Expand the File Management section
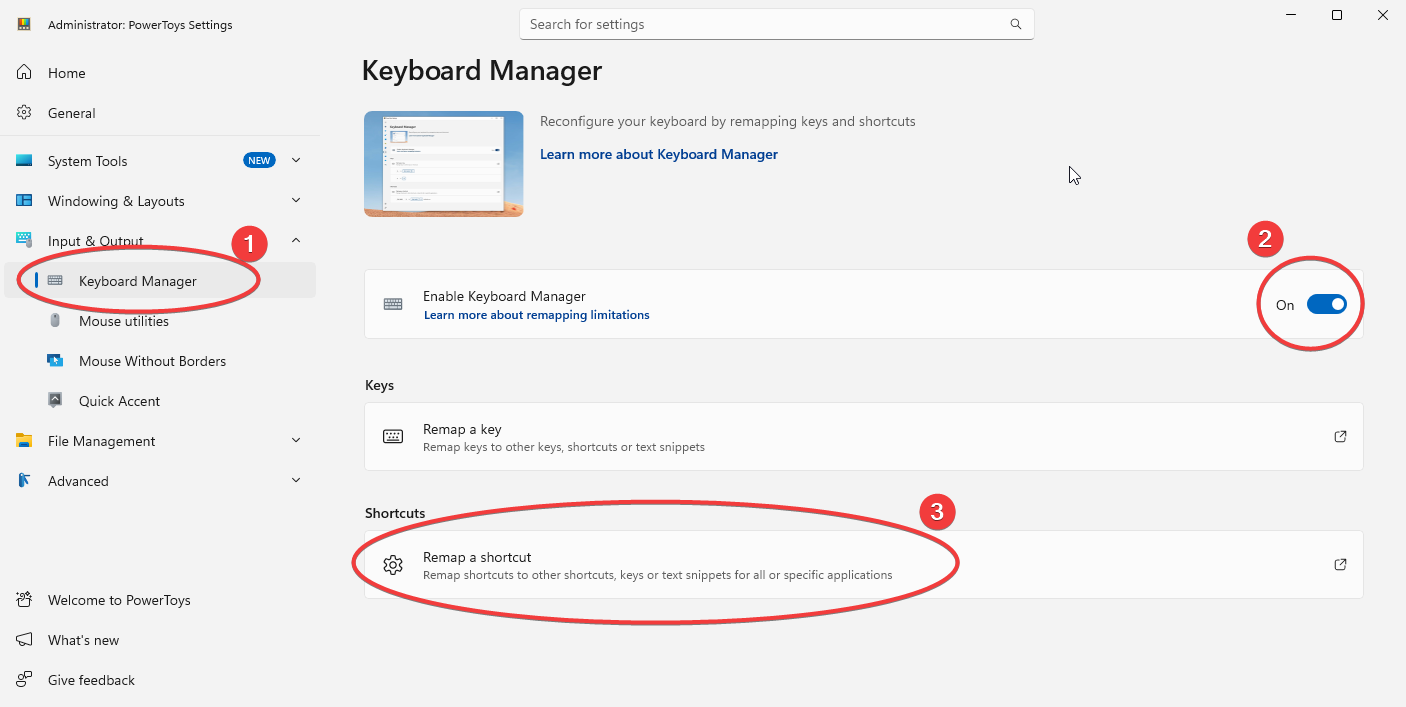Screen dimensions: 1406x707 pos(296,440)
